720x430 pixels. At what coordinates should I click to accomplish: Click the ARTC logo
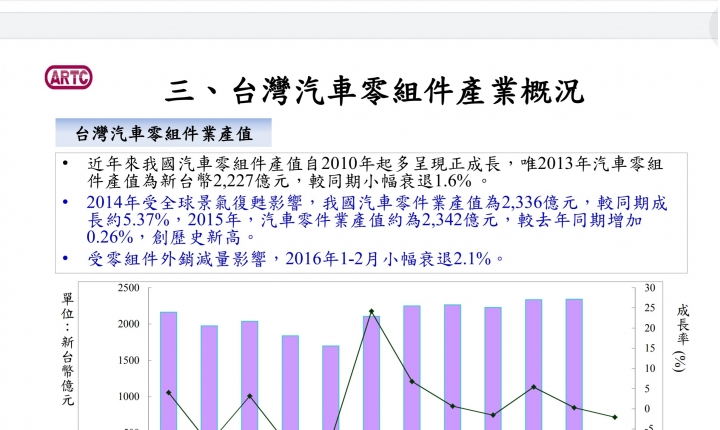[x=68, y=77]
